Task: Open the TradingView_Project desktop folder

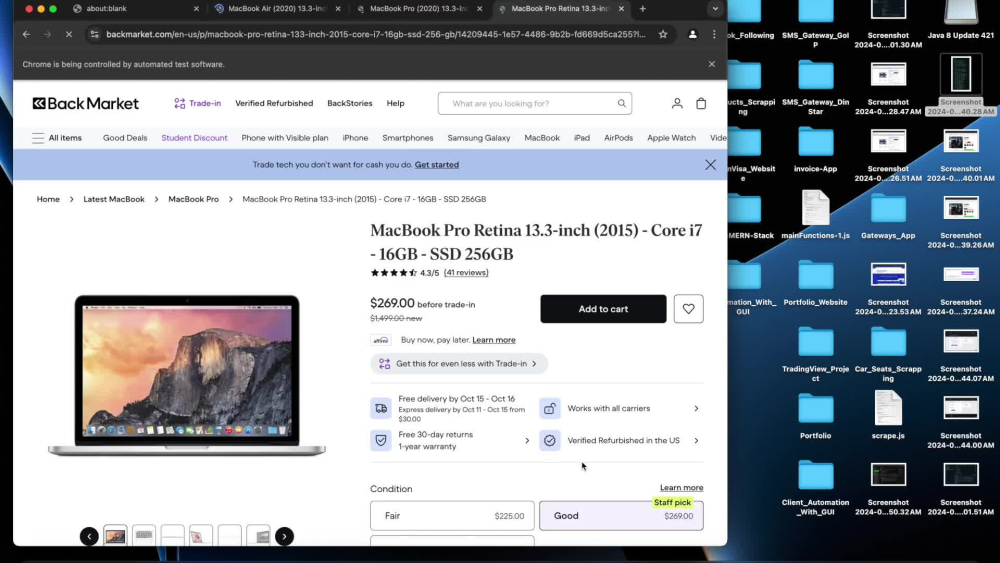Action: (x=816, y=353)
